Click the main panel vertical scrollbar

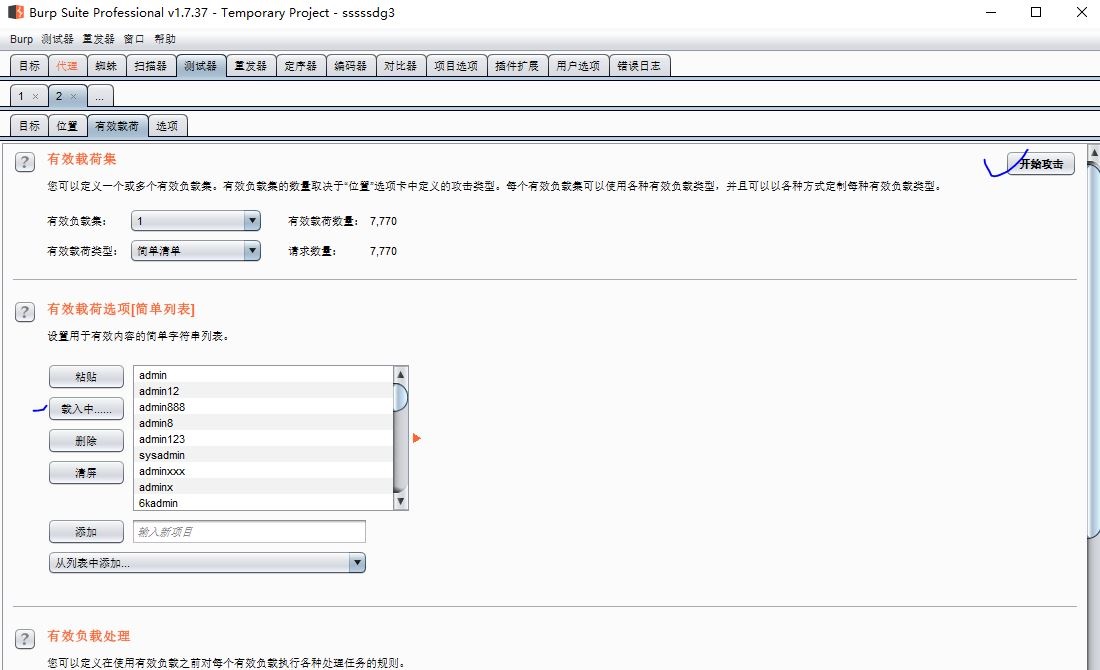[1093, 351]
